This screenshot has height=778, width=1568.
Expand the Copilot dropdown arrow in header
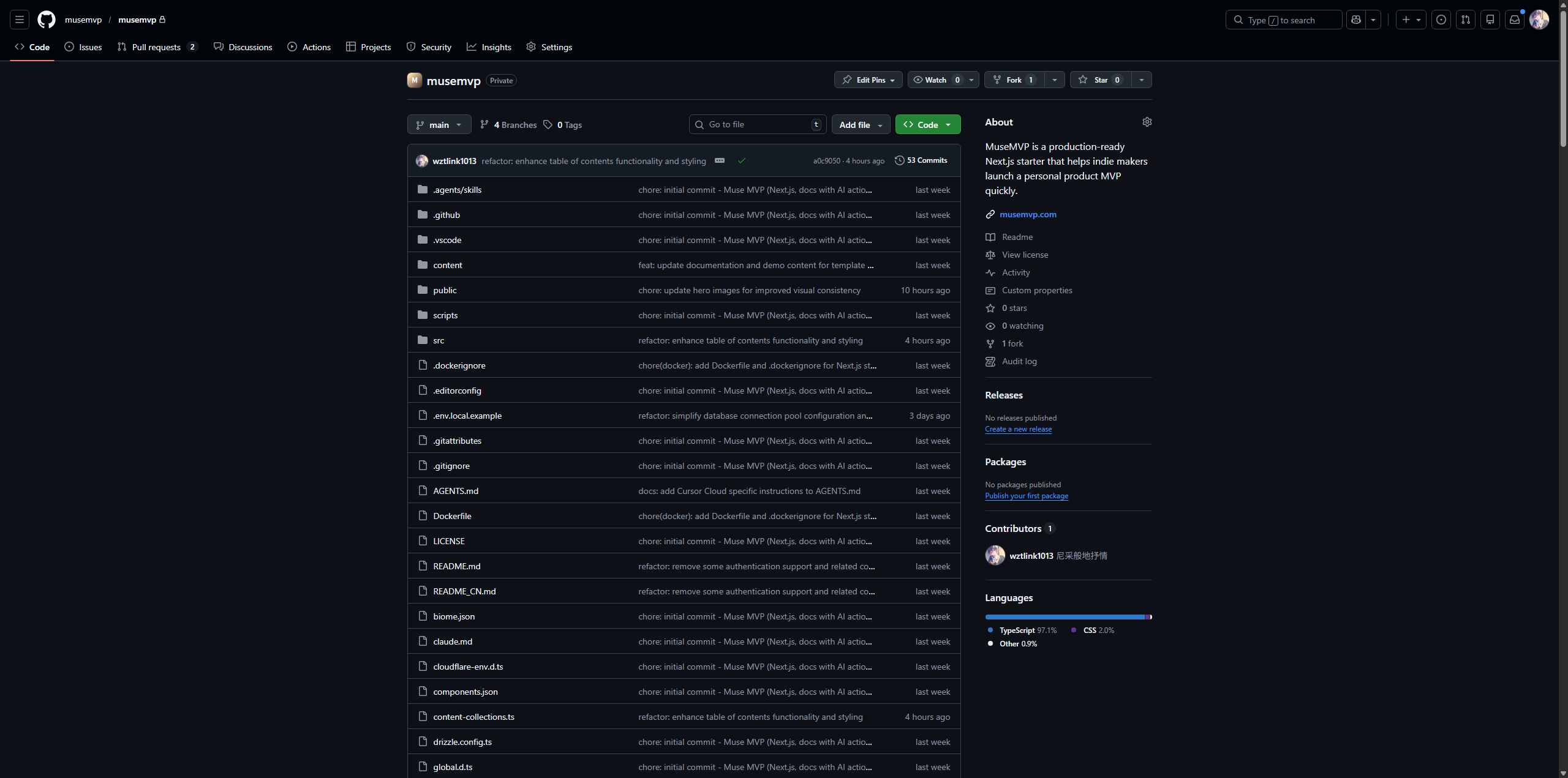1373,20
